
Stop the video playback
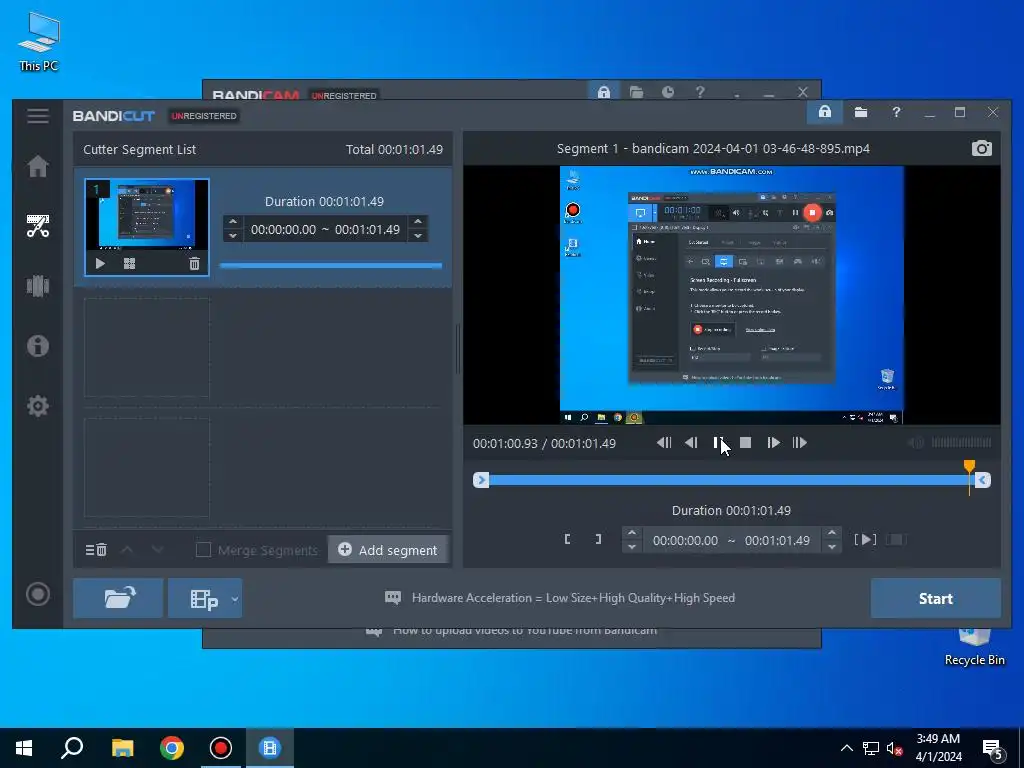pyautogui.click(x=745, y=443)
